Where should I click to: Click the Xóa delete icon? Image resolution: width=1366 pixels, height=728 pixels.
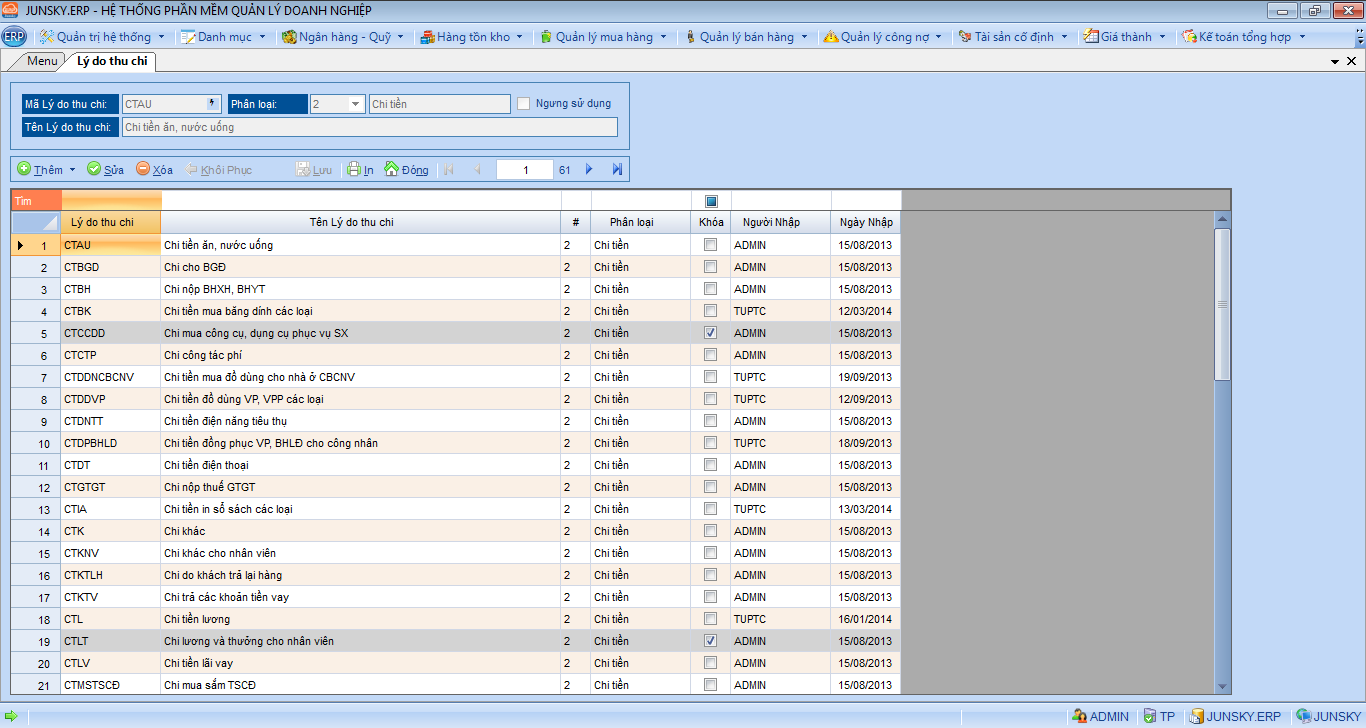coord(143,169)
